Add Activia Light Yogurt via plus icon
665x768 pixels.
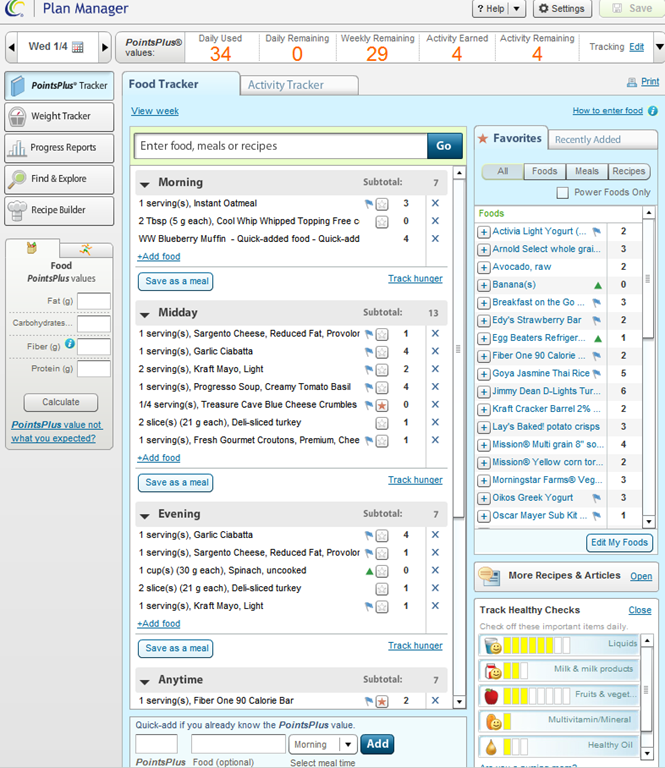484,232
